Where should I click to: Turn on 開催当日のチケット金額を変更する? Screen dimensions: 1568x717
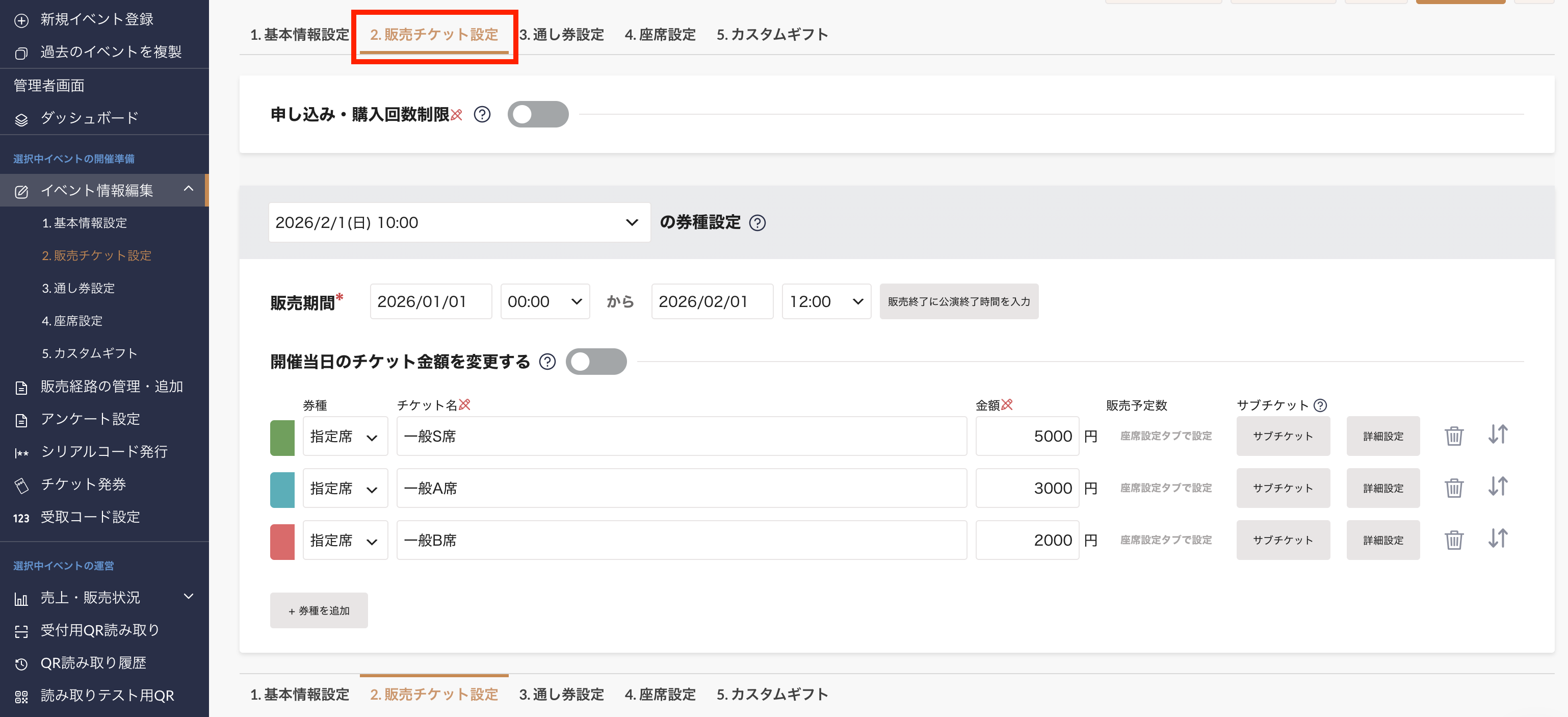coord(596,361)
